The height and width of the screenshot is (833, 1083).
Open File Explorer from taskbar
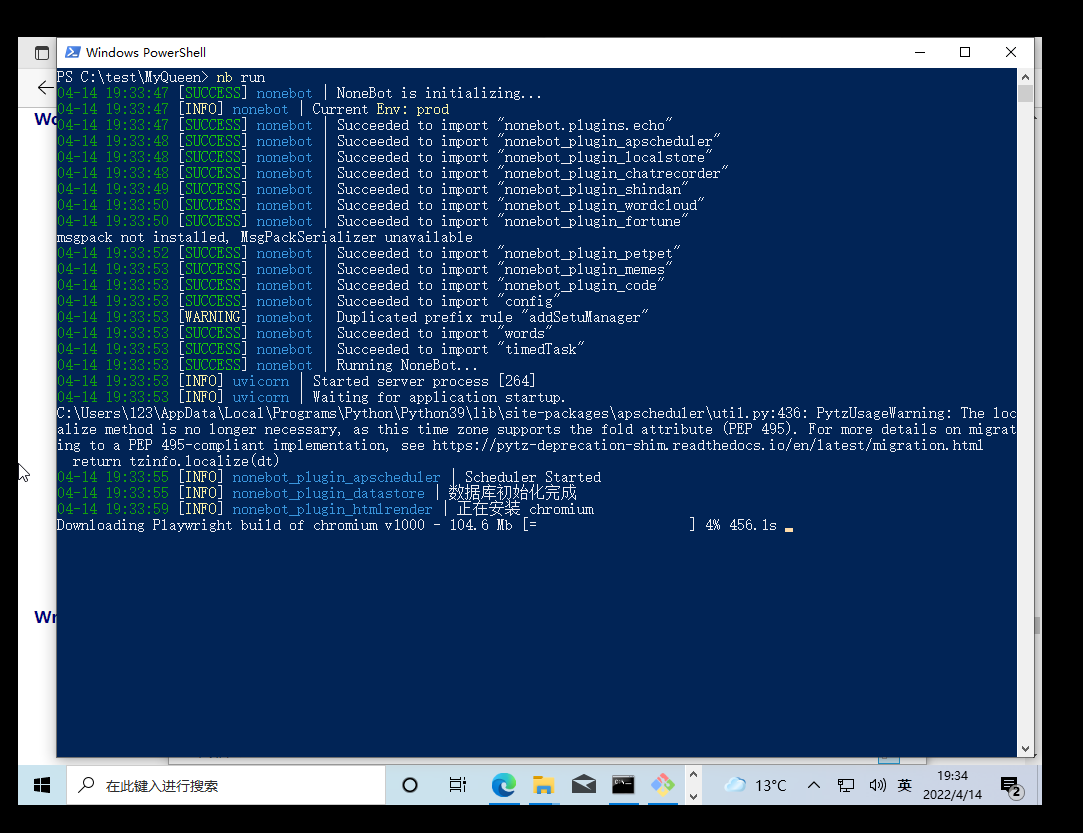pyautogui.click(x=544, y=785)
